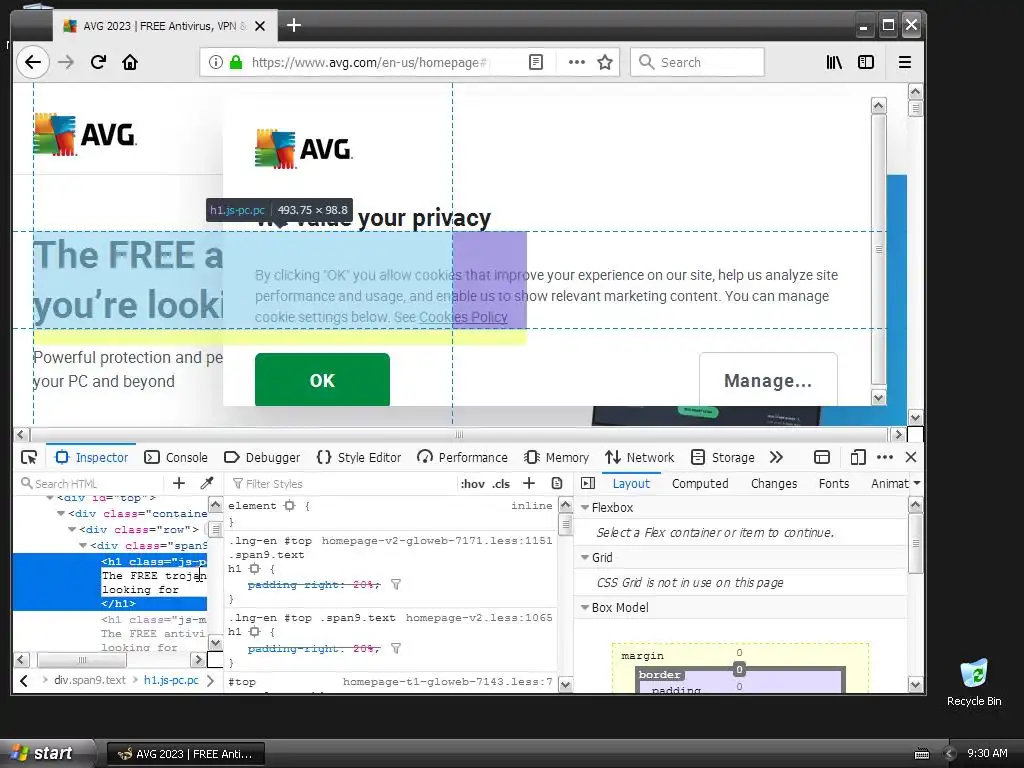Screen dimensions: 1024x768
Task: Select div.span9.text breadcrumb item
Action: click(90, 680)
